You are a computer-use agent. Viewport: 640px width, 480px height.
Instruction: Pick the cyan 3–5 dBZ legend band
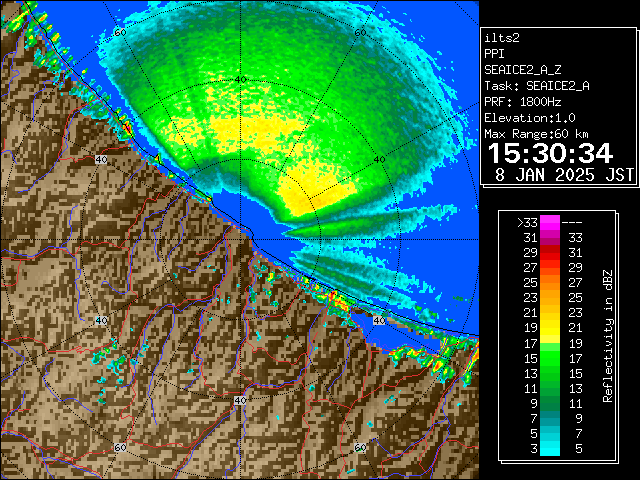tap(550, 448)
